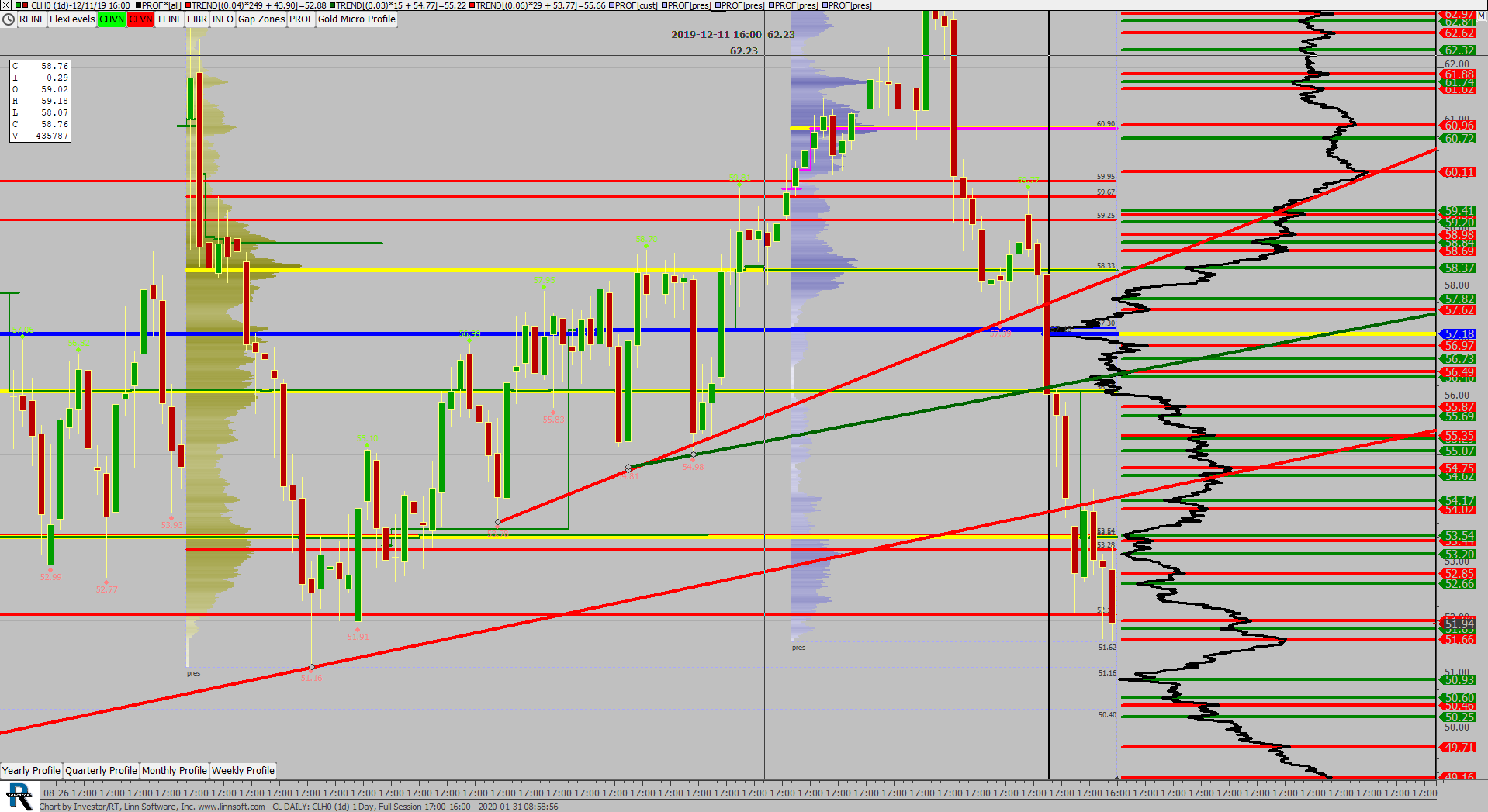Viewport: 1488px width, 812px height.
Task: Click the Gap Zones toolbar button
Action: point(261,19)
